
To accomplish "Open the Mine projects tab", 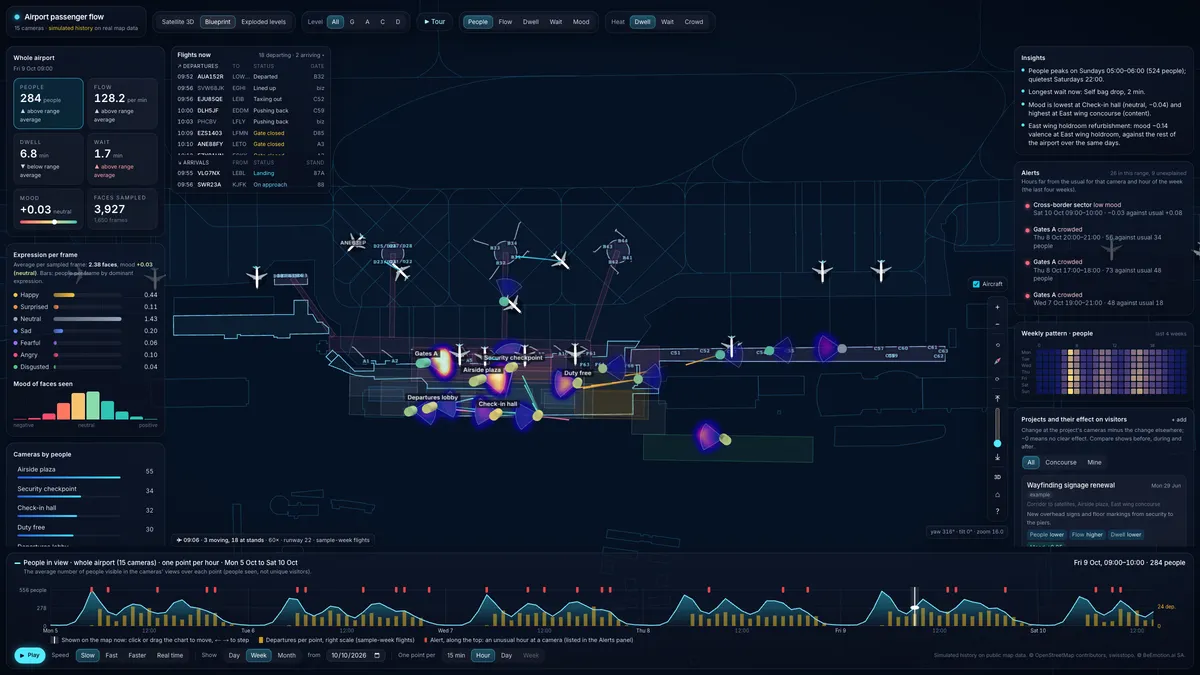I will pyautogui.click(x=1094, y=462).
